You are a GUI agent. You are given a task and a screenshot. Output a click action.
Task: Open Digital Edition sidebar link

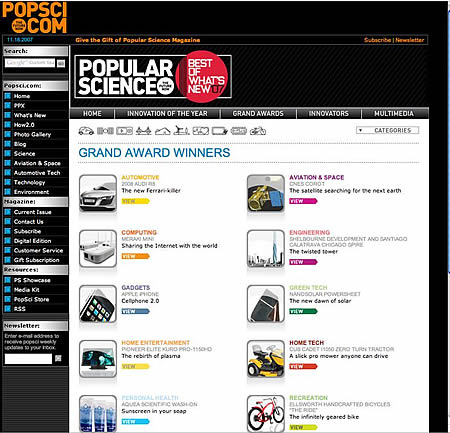click(x=33, y=241)
